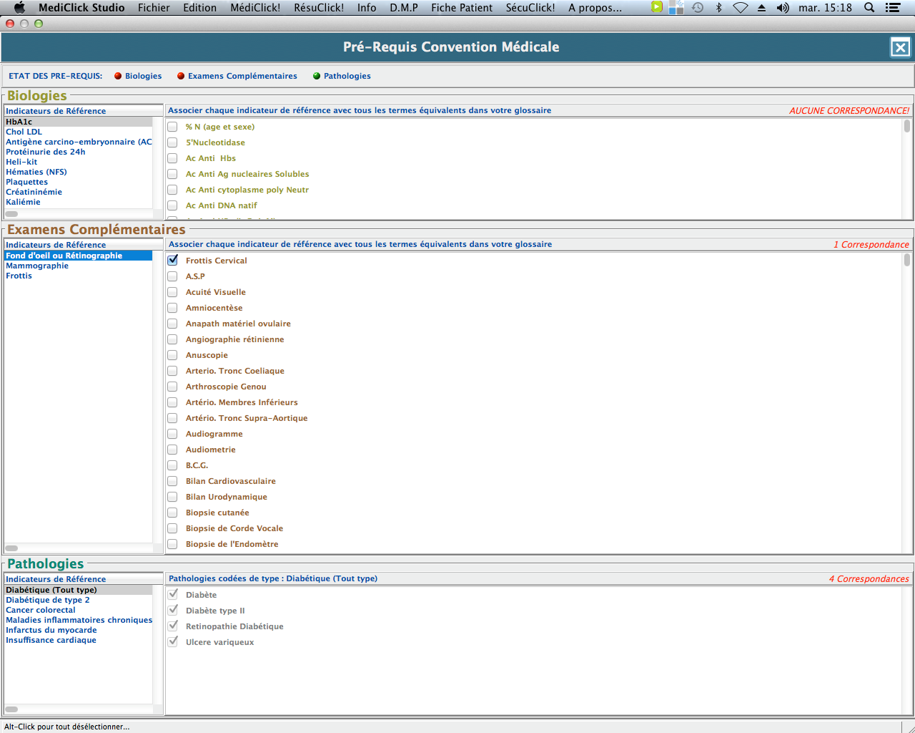The image size is (915, 733).
Task: Open Notification Center list icon
Action: click(893, 8)
